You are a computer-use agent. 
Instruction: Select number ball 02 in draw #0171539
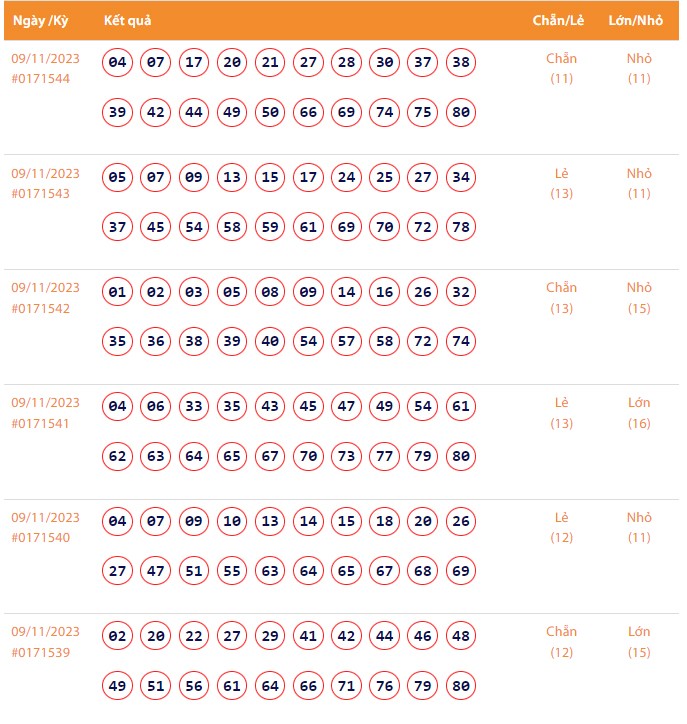pos(118,636)
